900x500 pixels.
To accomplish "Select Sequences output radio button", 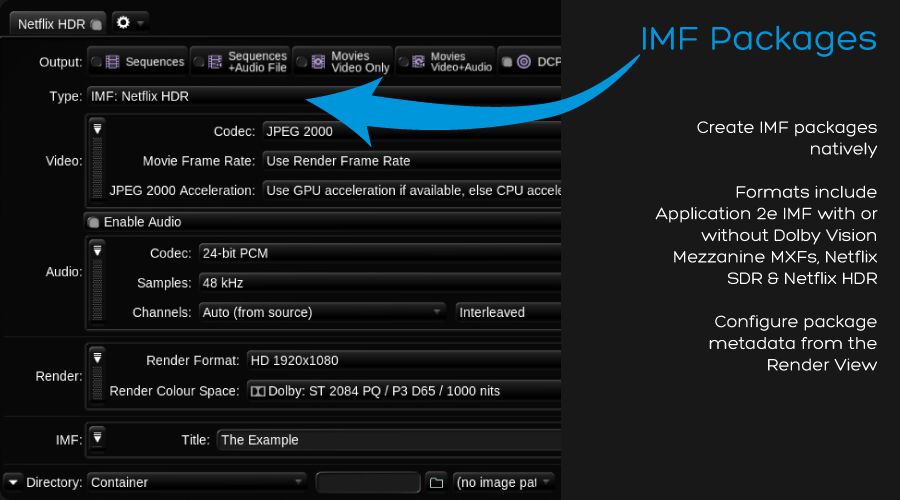I will pyautogui.click(x=96, y=61).
